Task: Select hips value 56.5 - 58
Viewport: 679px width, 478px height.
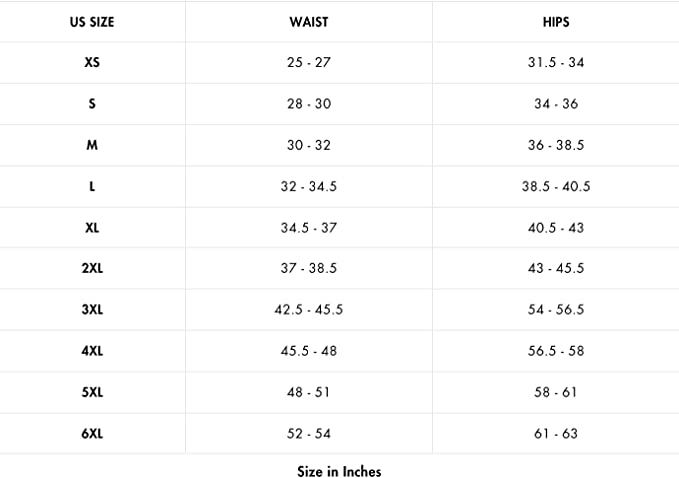Action: coord(556,351)
